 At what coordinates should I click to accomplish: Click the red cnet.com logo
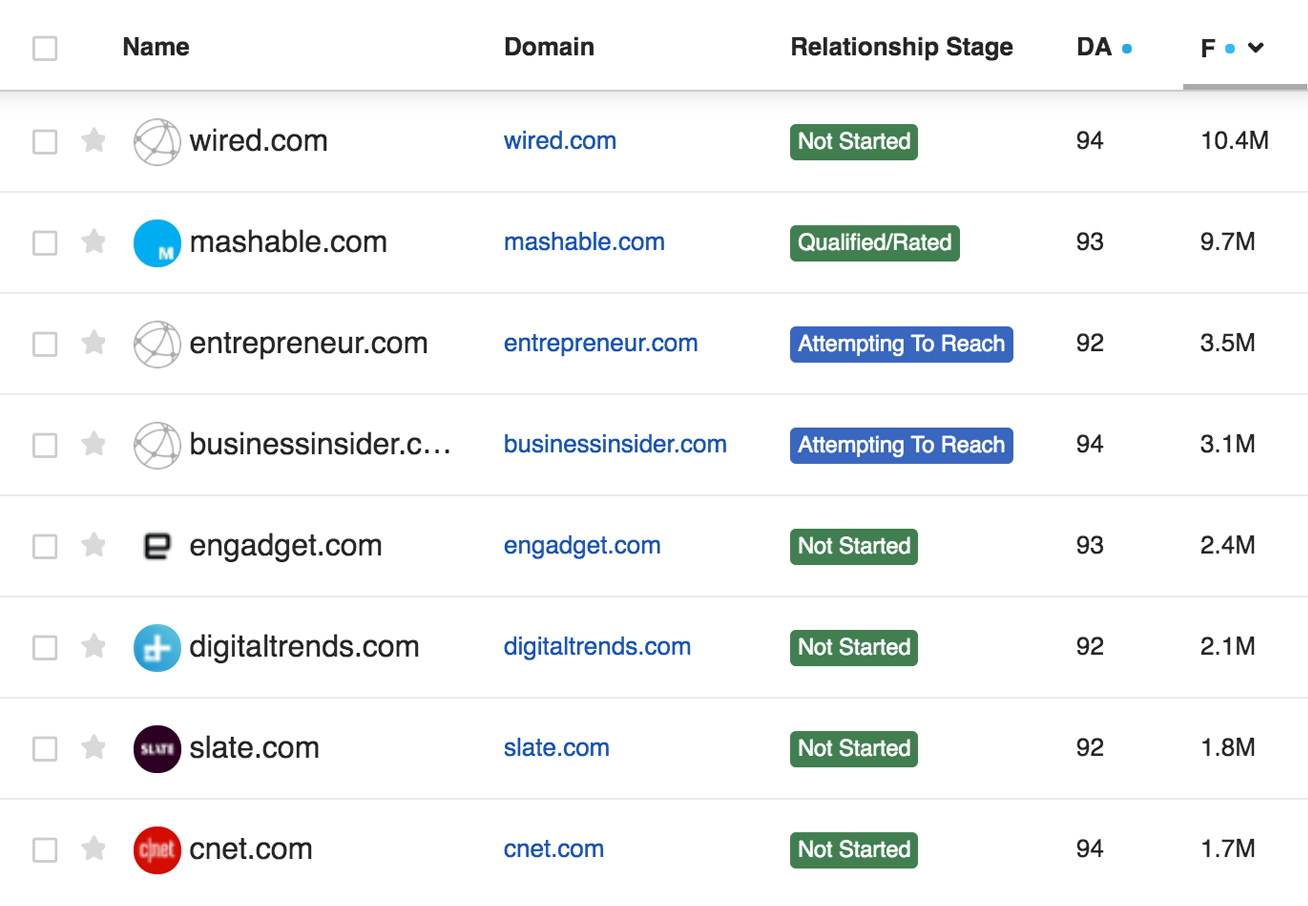pos(157,849)
